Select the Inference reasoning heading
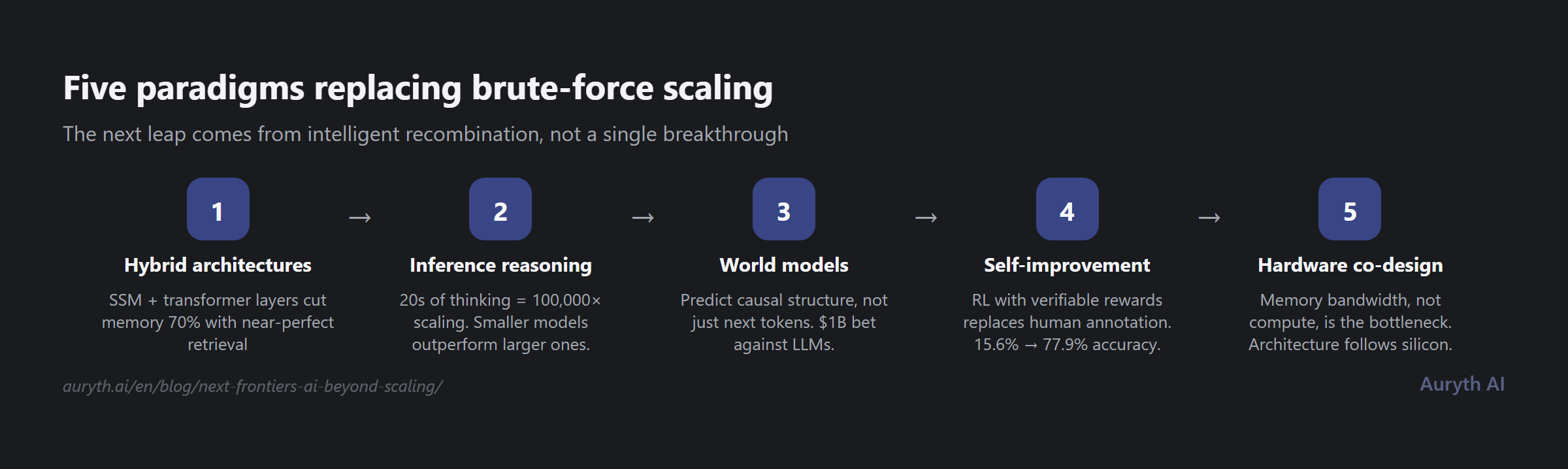The width and height of the screenshot is (1568, 469). (500, 265)
